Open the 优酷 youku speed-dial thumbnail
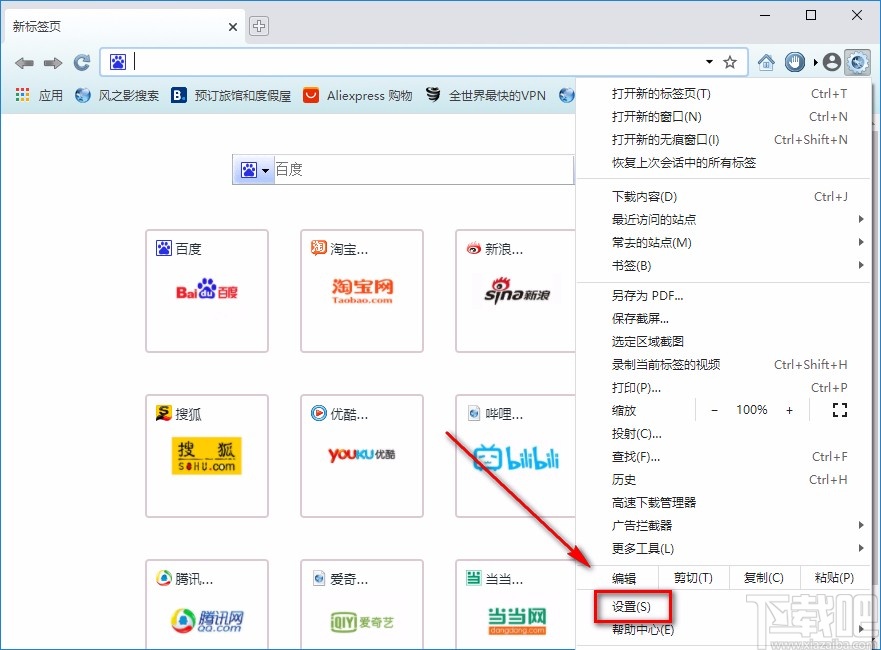This screenshot has height=650, width=881. click(362, 456)
